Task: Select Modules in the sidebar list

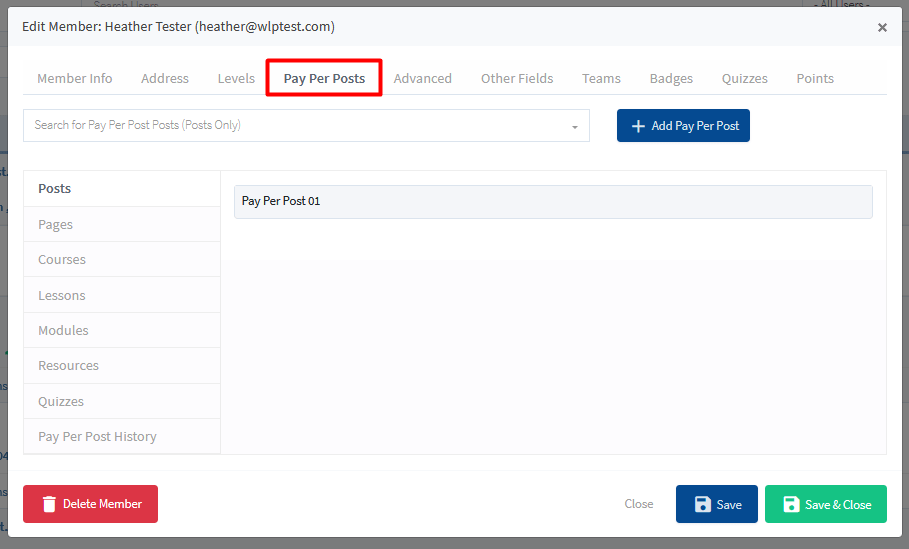Action: click(122, 330)
